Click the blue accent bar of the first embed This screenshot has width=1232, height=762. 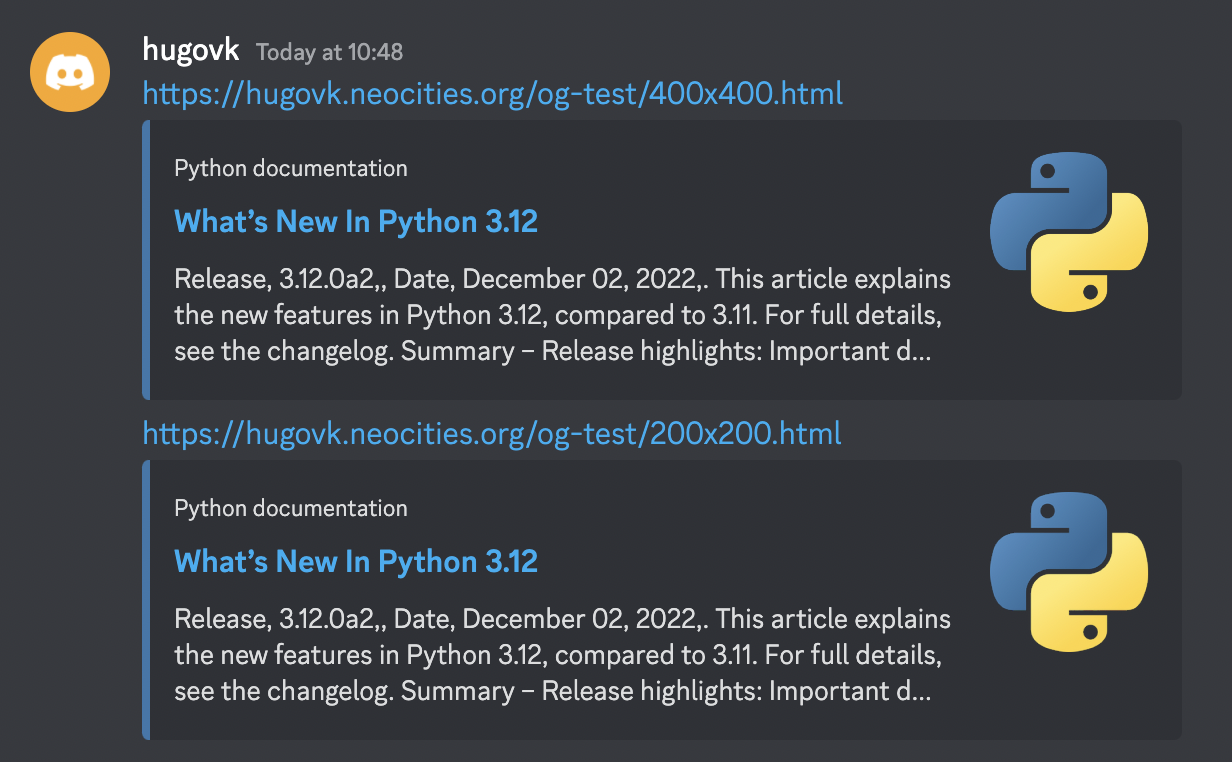pos(146,260)
